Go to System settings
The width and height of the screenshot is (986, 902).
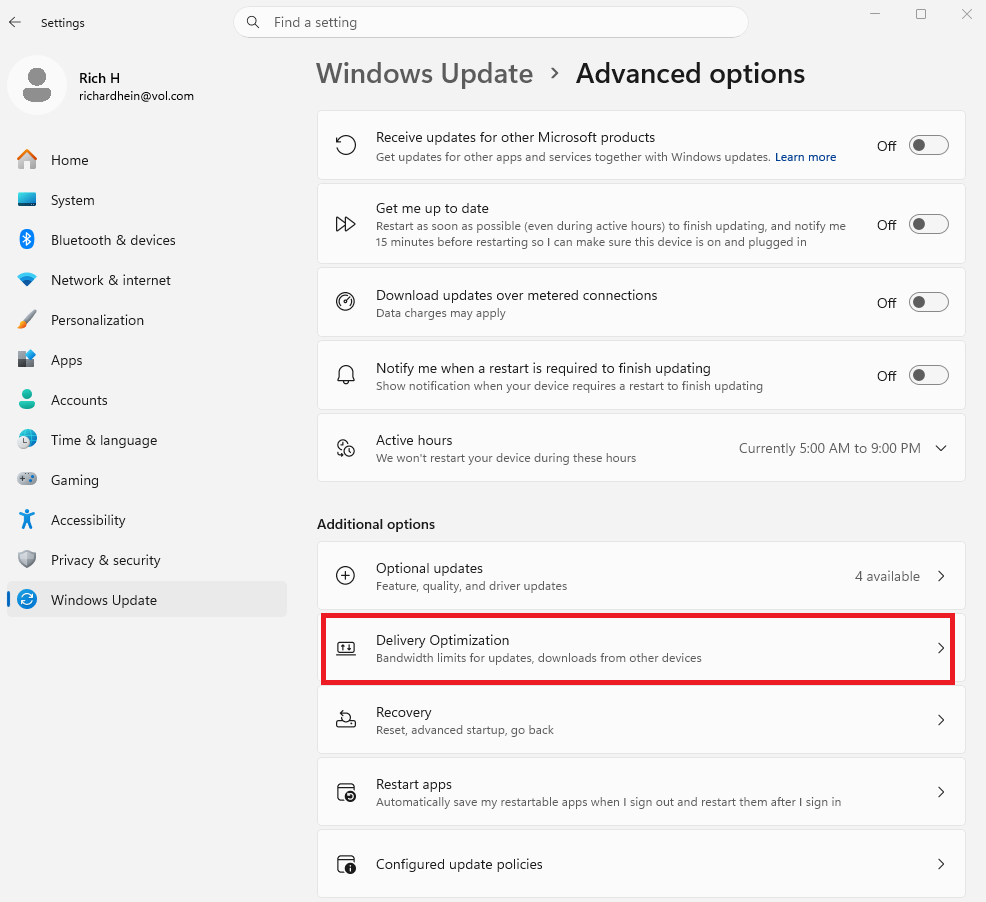coord(147,199)
